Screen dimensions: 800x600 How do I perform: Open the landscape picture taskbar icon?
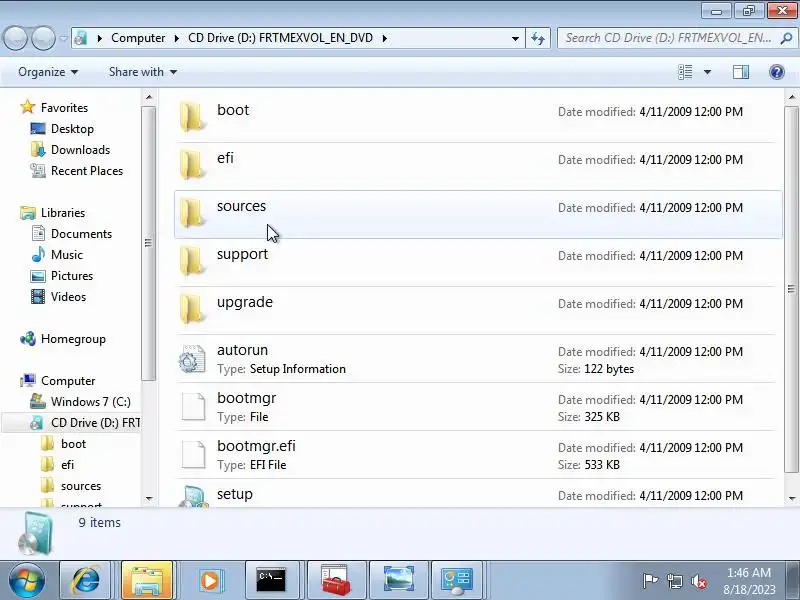398,580
